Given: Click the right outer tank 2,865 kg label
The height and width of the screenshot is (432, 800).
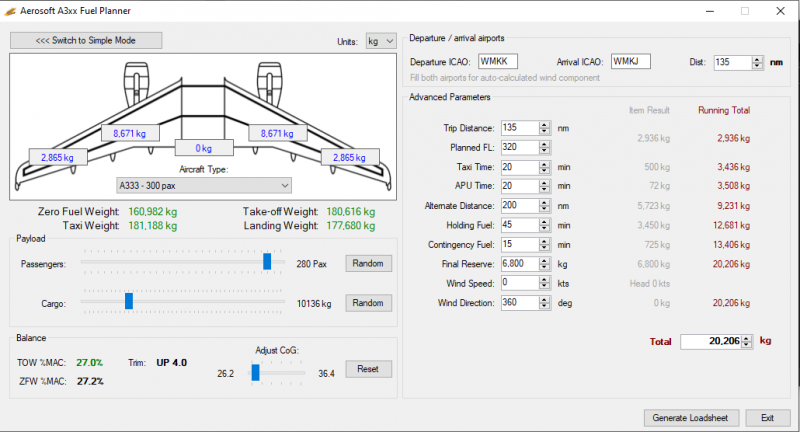Looking at the screenshot, I should [349, 158].
